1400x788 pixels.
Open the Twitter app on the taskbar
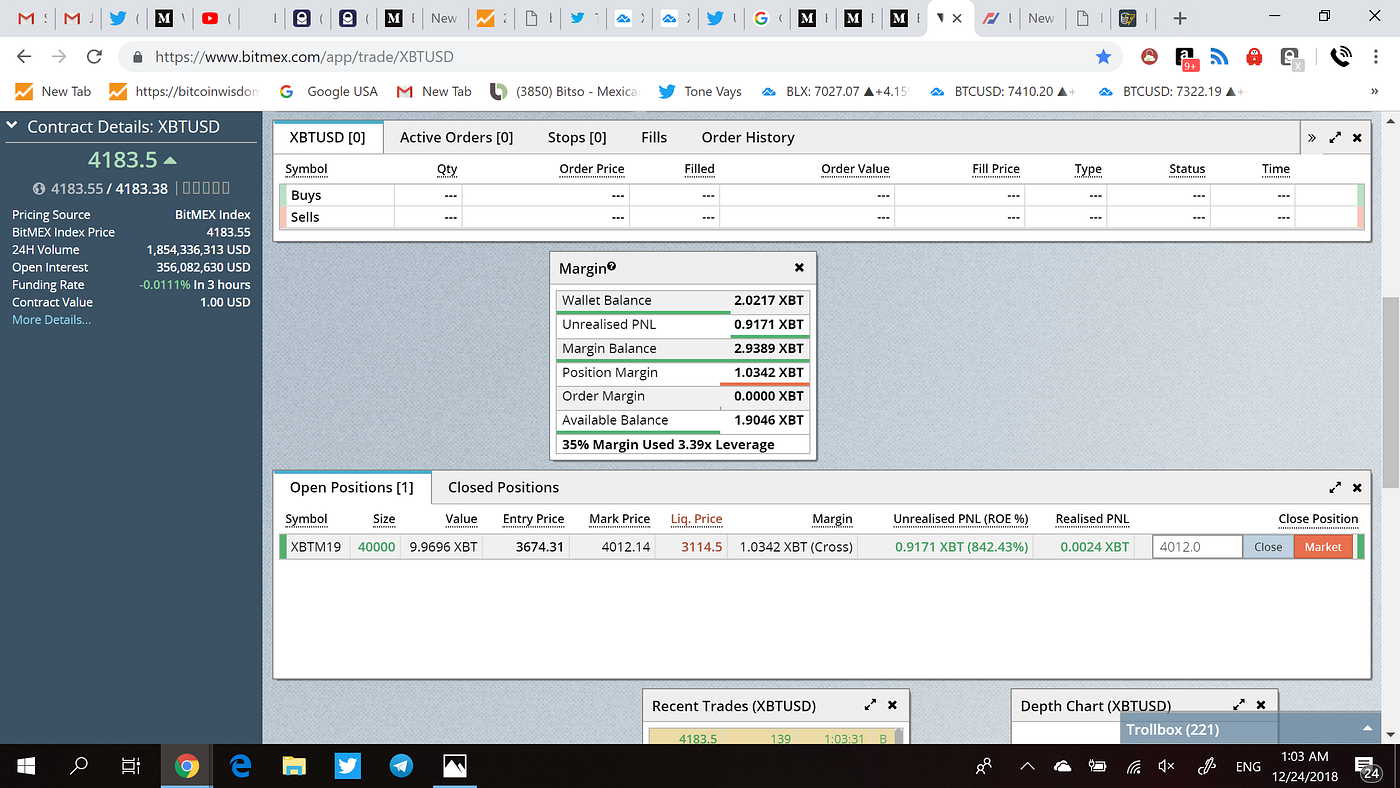coord(347,766)
